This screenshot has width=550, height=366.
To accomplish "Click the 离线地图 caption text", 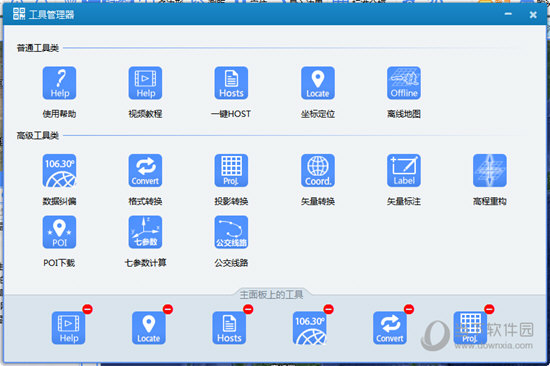I will point(404,114).
